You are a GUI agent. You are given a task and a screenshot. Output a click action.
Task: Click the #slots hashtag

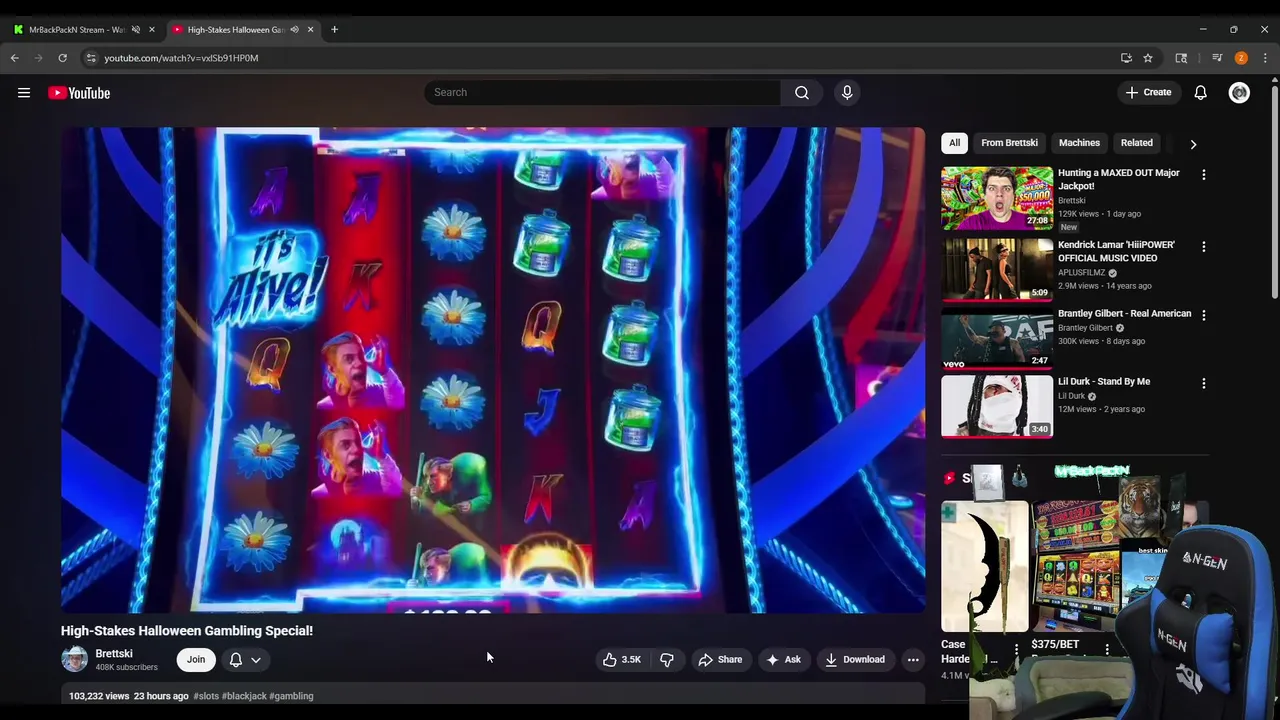click(x=205, y=696)
